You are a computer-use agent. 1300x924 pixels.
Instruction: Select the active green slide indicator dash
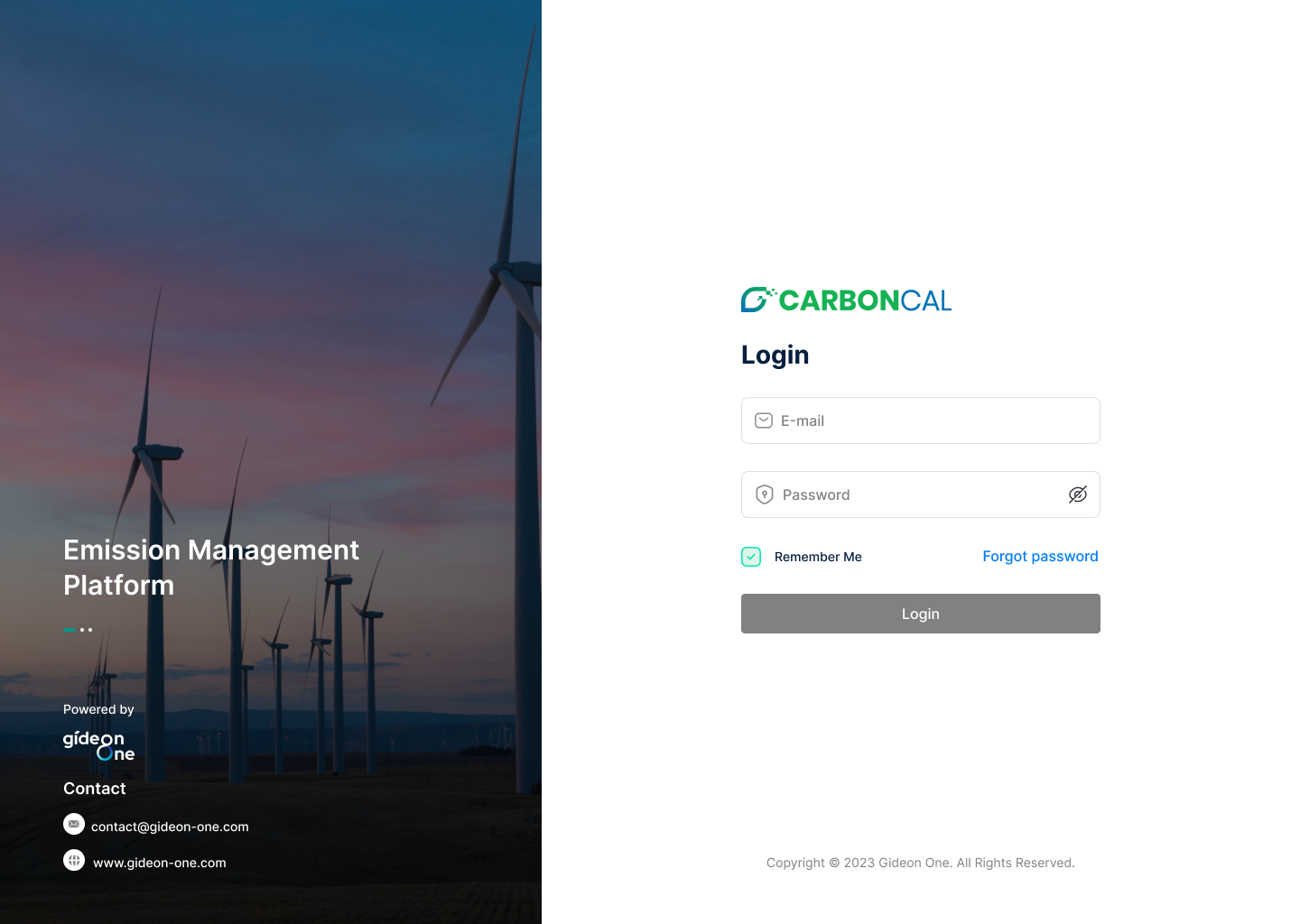70,629
